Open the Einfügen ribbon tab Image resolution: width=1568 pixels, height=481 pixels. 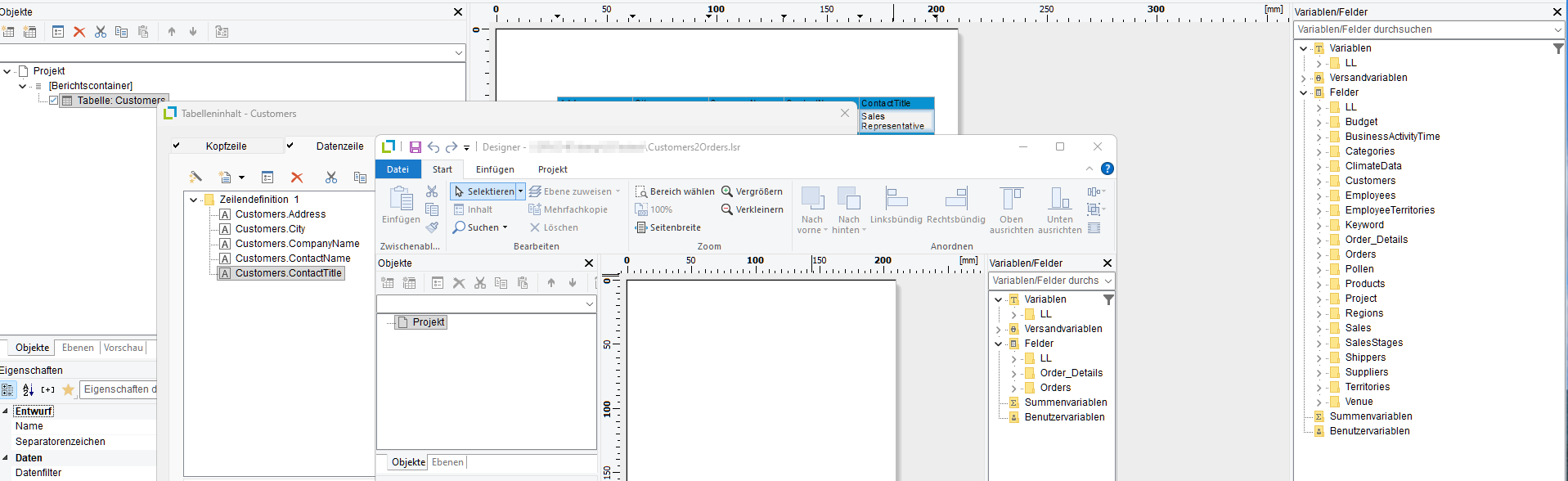coord(495,169)
